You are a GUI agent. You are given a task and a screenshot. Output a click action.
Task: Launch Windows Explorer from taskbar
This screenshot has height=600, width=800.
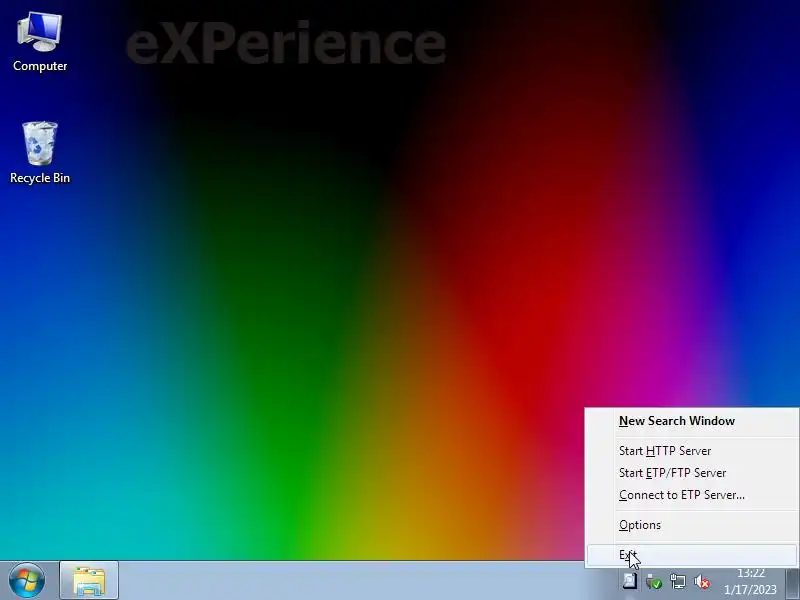[x=89, y=580]
